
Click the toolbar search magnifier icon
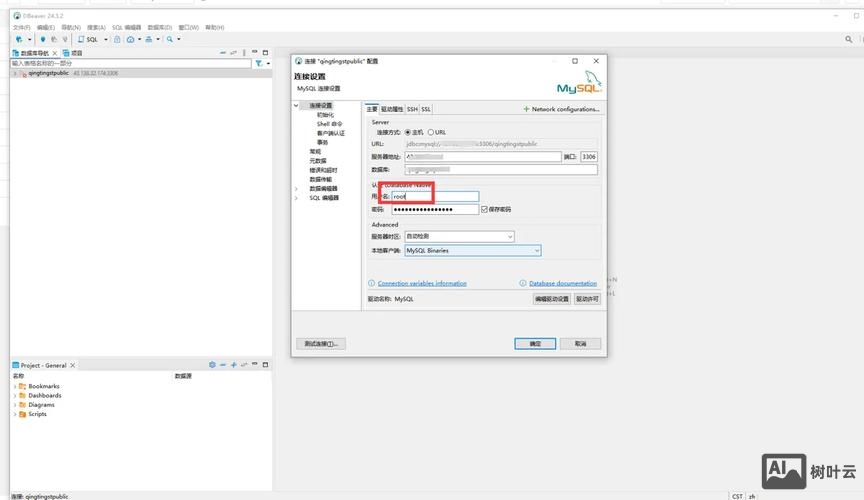[170, 39]
